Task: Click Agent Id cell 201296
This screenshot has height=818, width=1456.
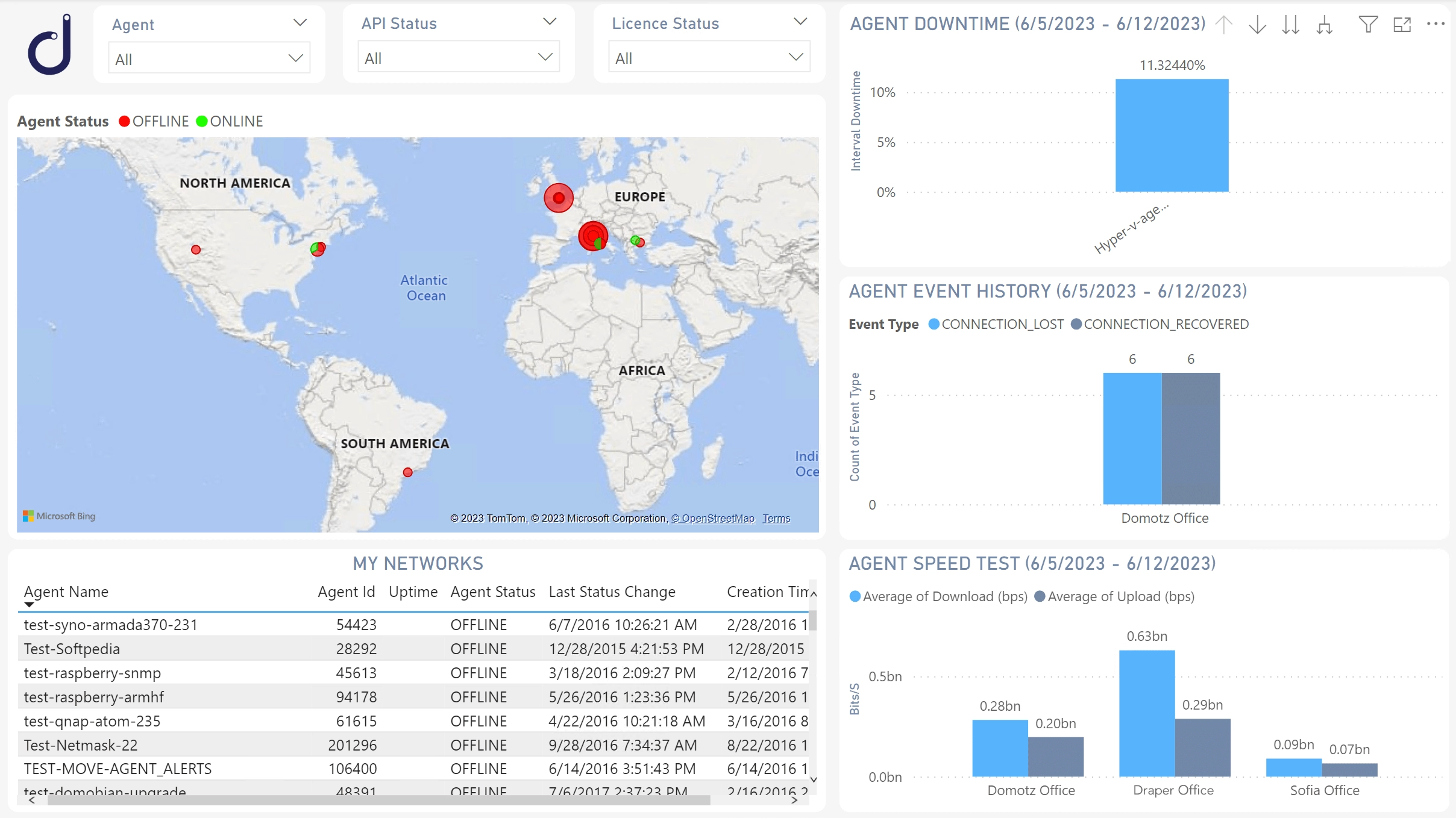Action: 353,745
